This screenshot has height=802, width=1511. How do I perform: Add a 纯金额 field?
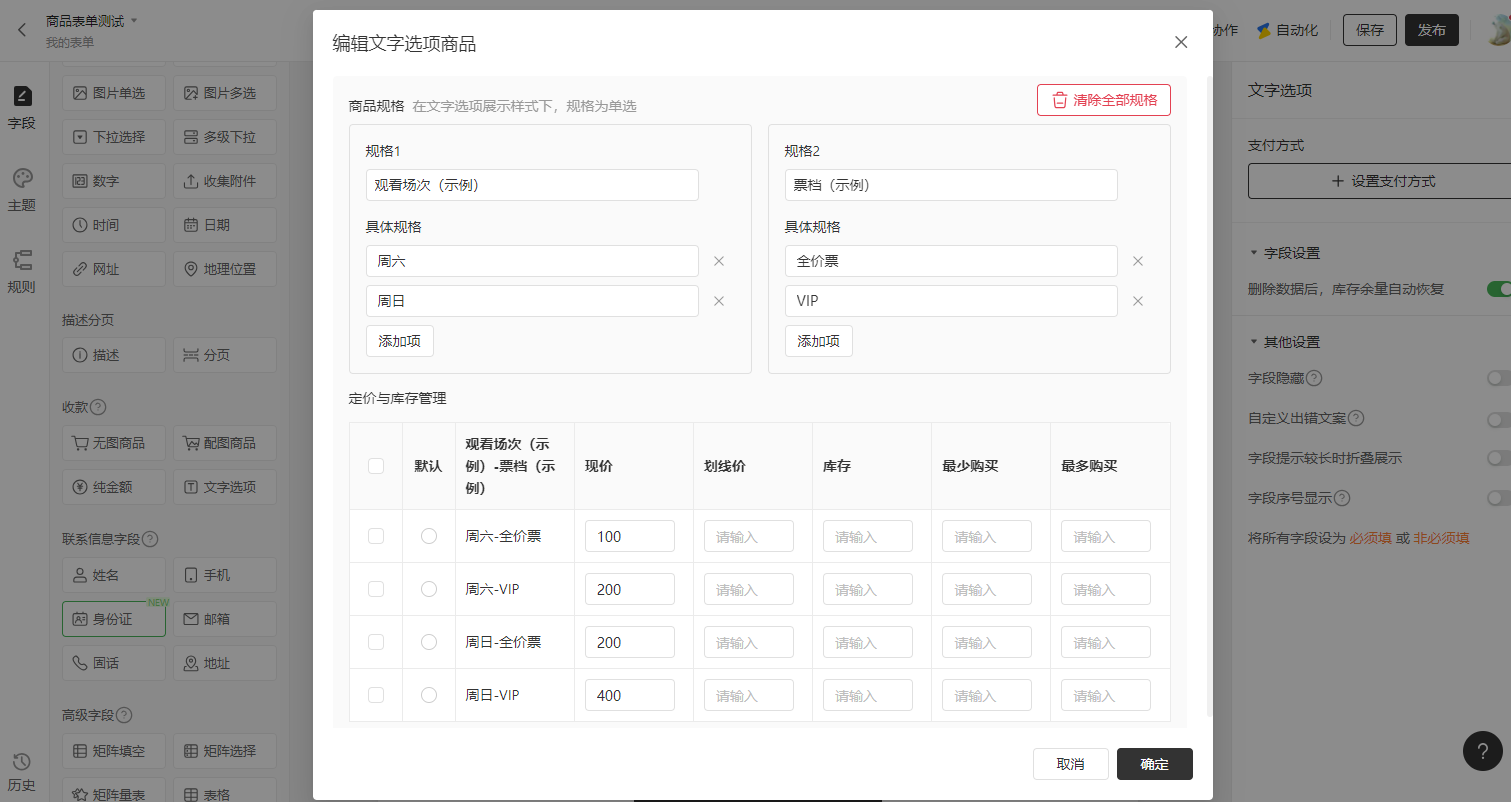[x=114, y=487]
